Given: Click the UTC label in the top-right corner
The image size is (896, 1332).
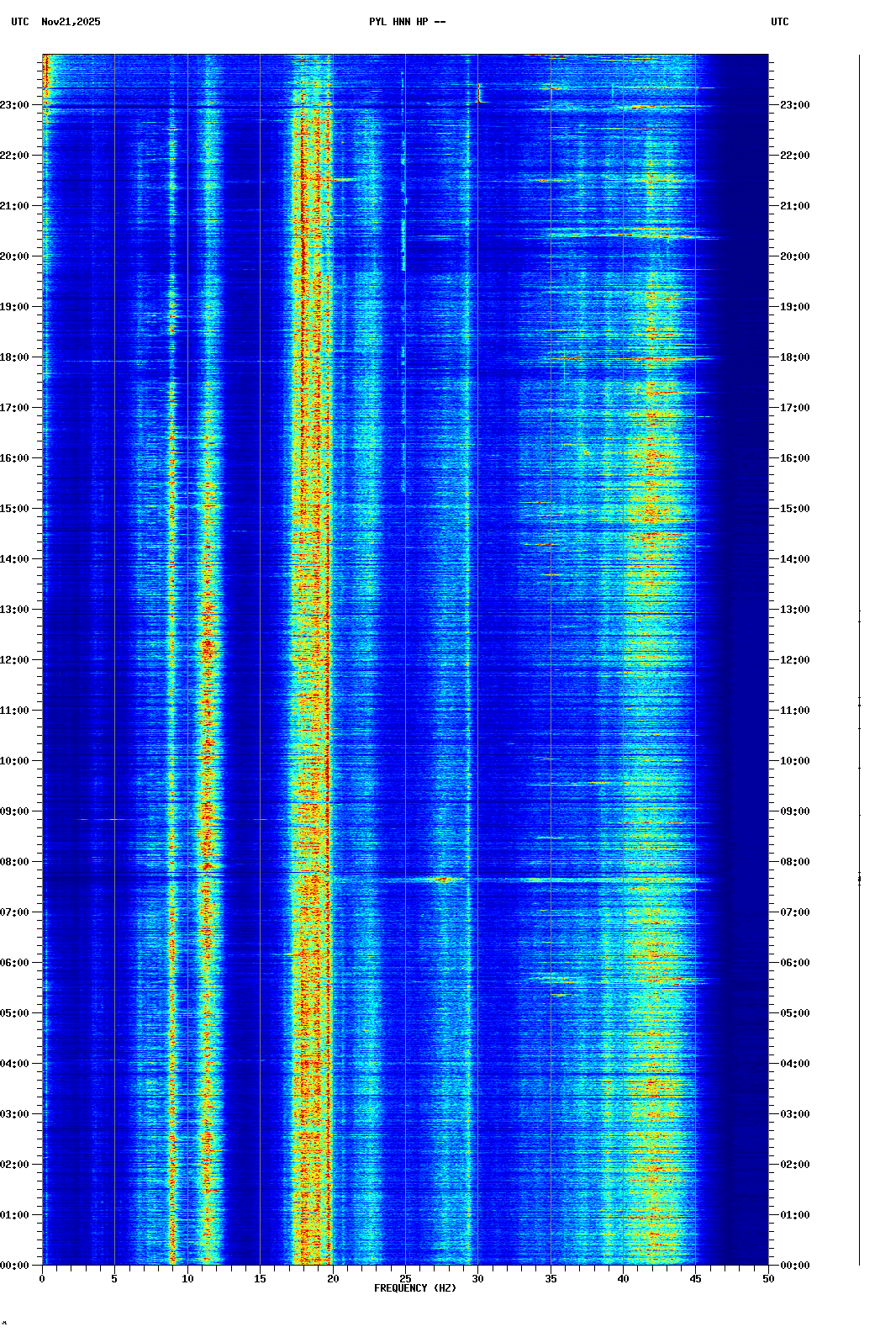Looking at the screenshot, I should tap(779, 22).
